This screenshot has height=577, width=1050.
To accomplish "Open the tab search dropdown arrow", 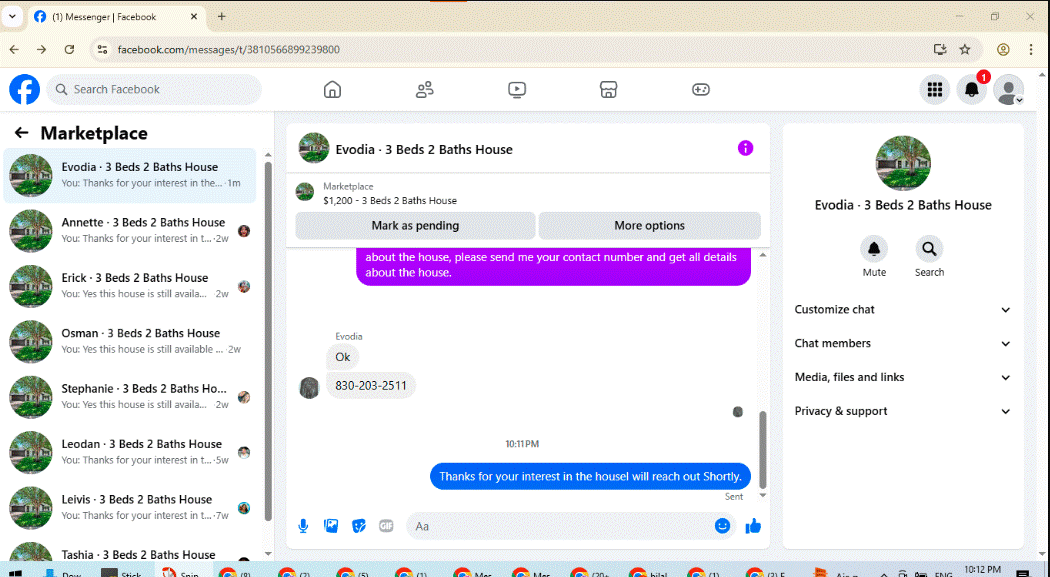I will point(12,17).
